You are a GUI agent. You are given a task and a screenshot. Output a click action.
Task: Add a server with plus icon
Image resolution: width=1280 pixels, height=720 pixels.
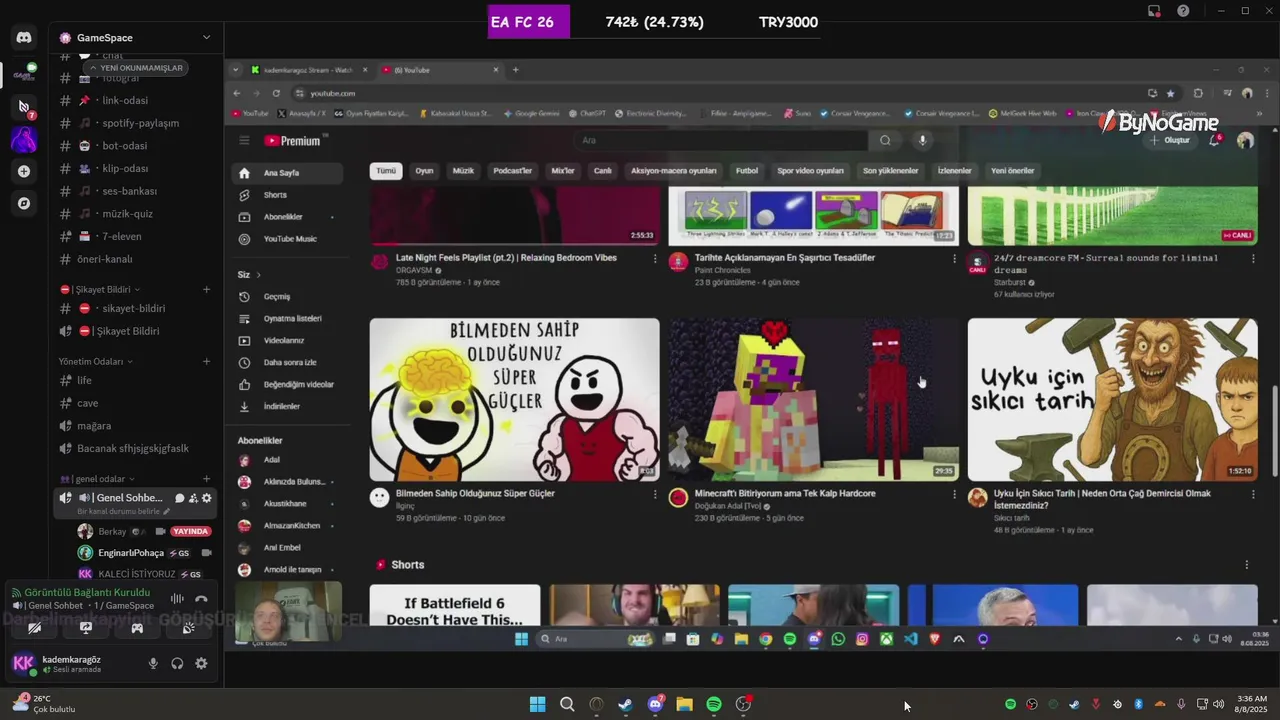[24, 171]
